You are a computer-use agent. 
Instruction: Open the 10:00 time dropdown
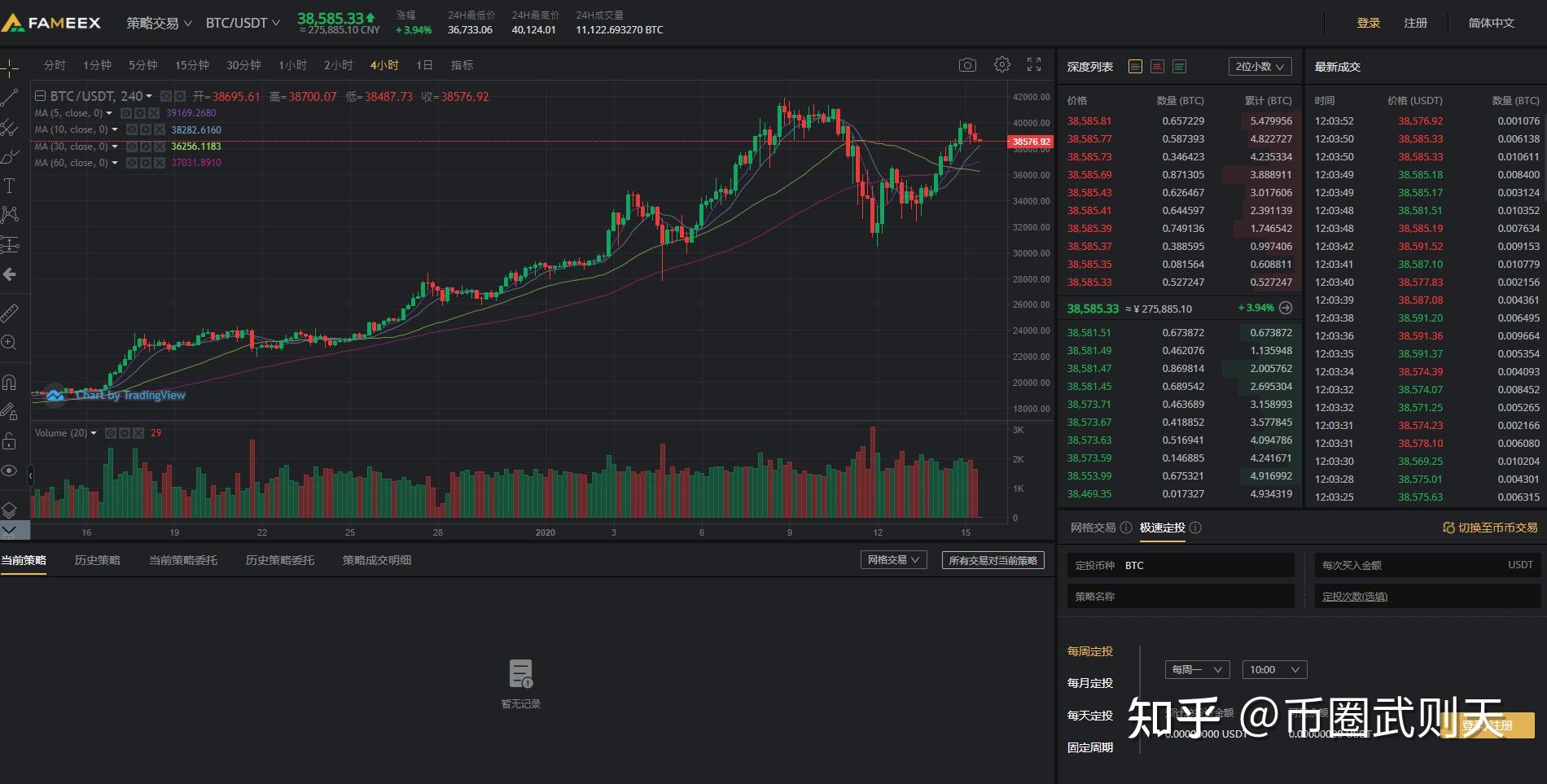[1274, 669]
